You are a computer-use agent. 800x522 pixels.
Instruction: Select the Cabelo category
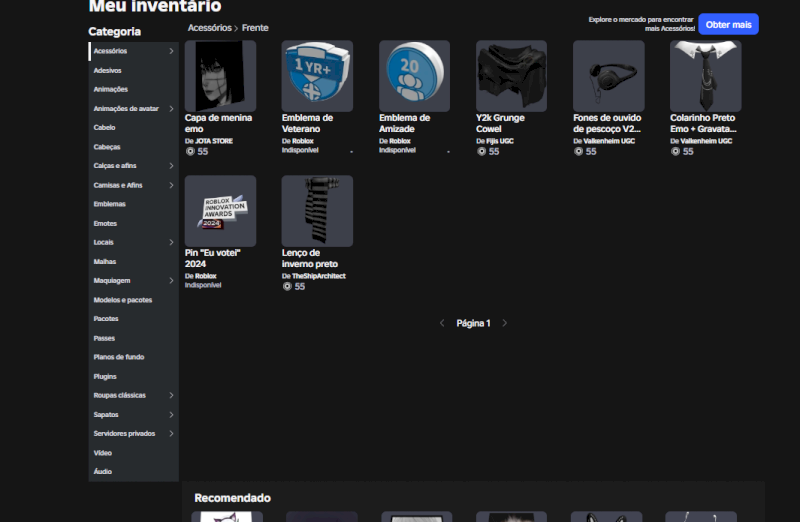tap(134, 128)
